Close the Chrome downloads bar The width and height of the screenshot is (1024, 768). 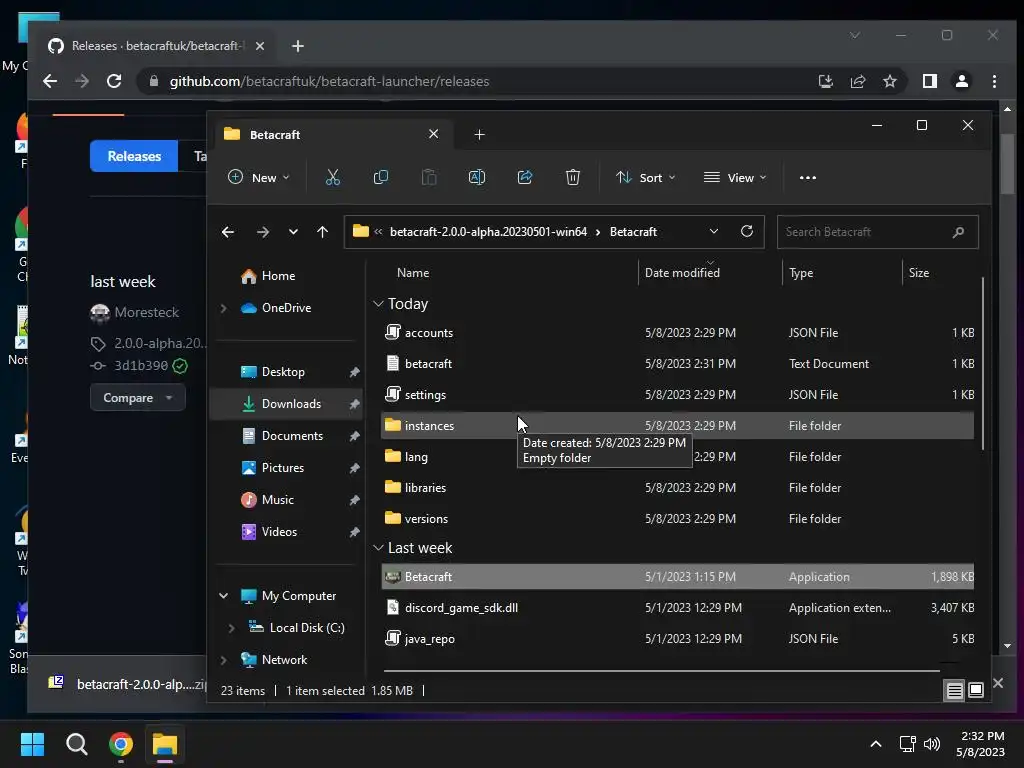998,683
